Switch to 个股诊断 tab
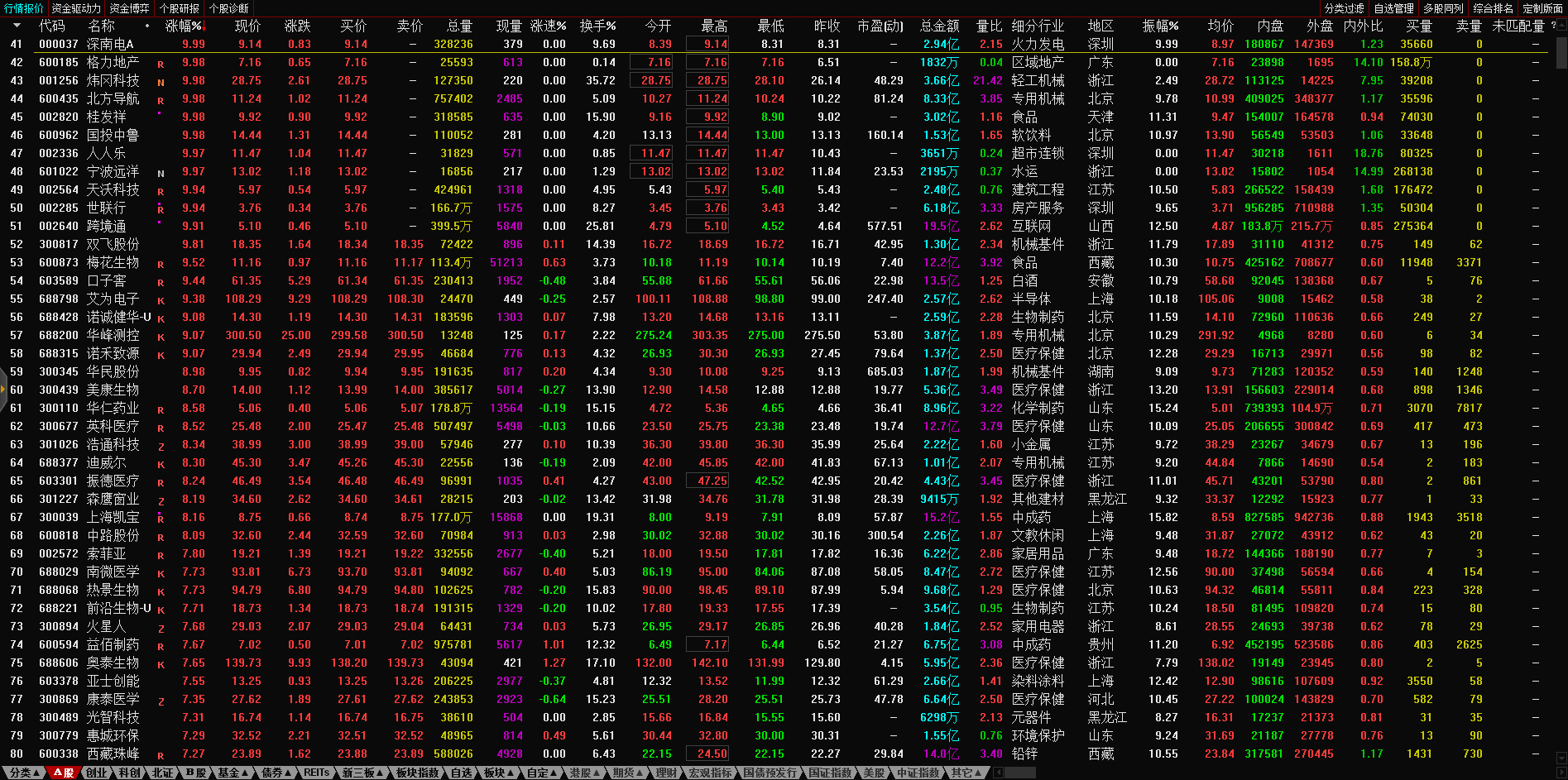Screen dimensions: 1568x780 [x=229, y=8]
